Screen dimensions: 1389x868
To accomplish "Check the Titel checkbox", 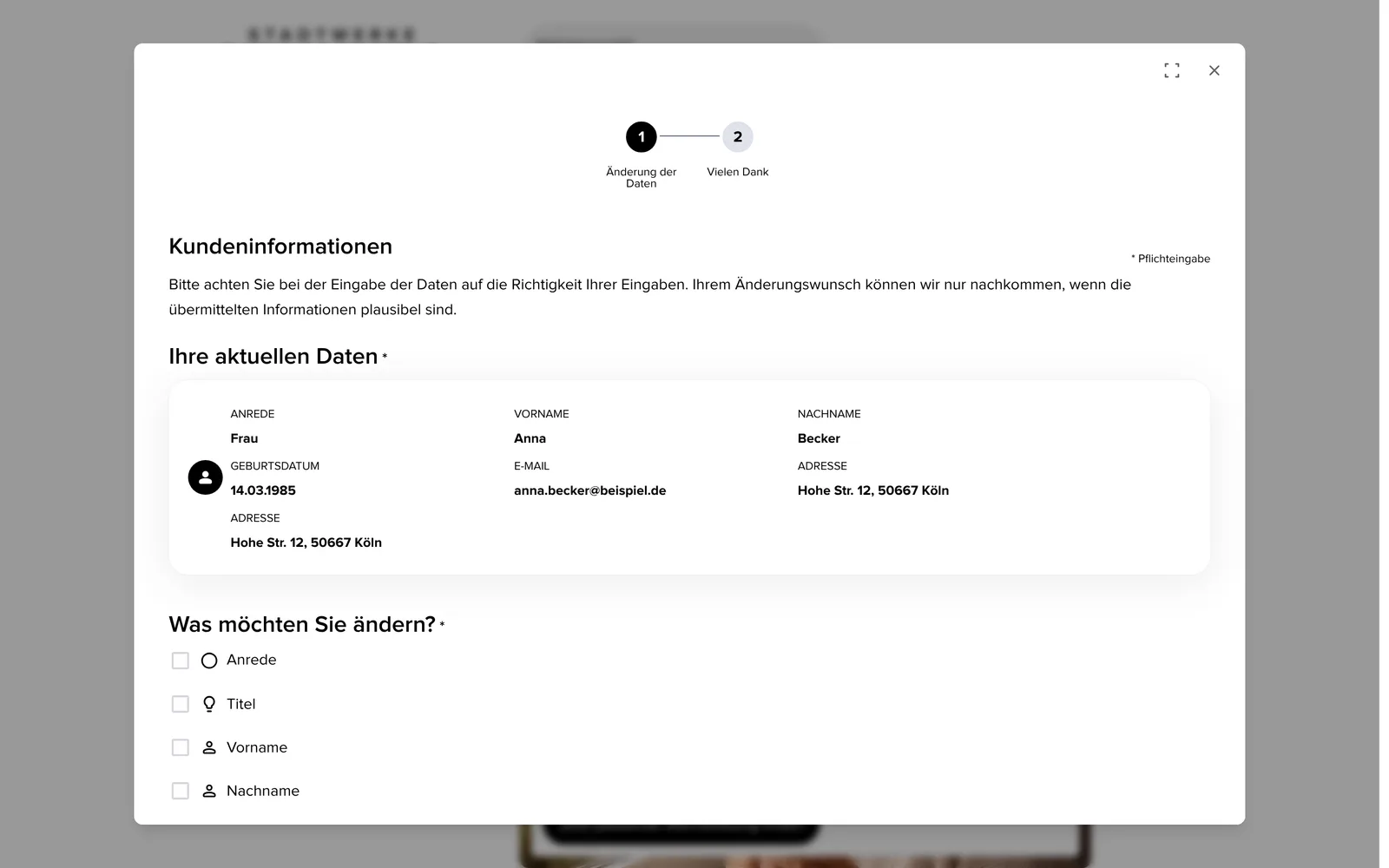I will 181,704.
